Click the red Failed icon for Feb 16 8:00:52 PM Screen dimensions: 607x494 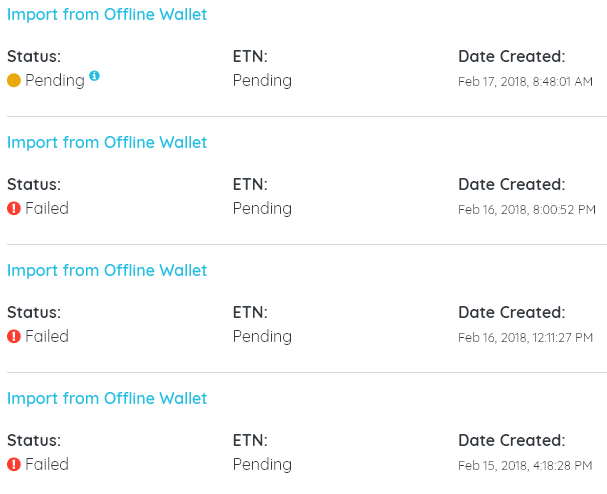(x=14, y=208)
